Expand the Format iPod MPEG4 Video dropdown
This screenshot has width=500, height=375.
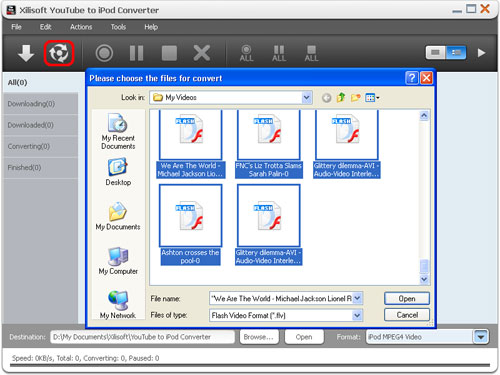coord(481,337)
